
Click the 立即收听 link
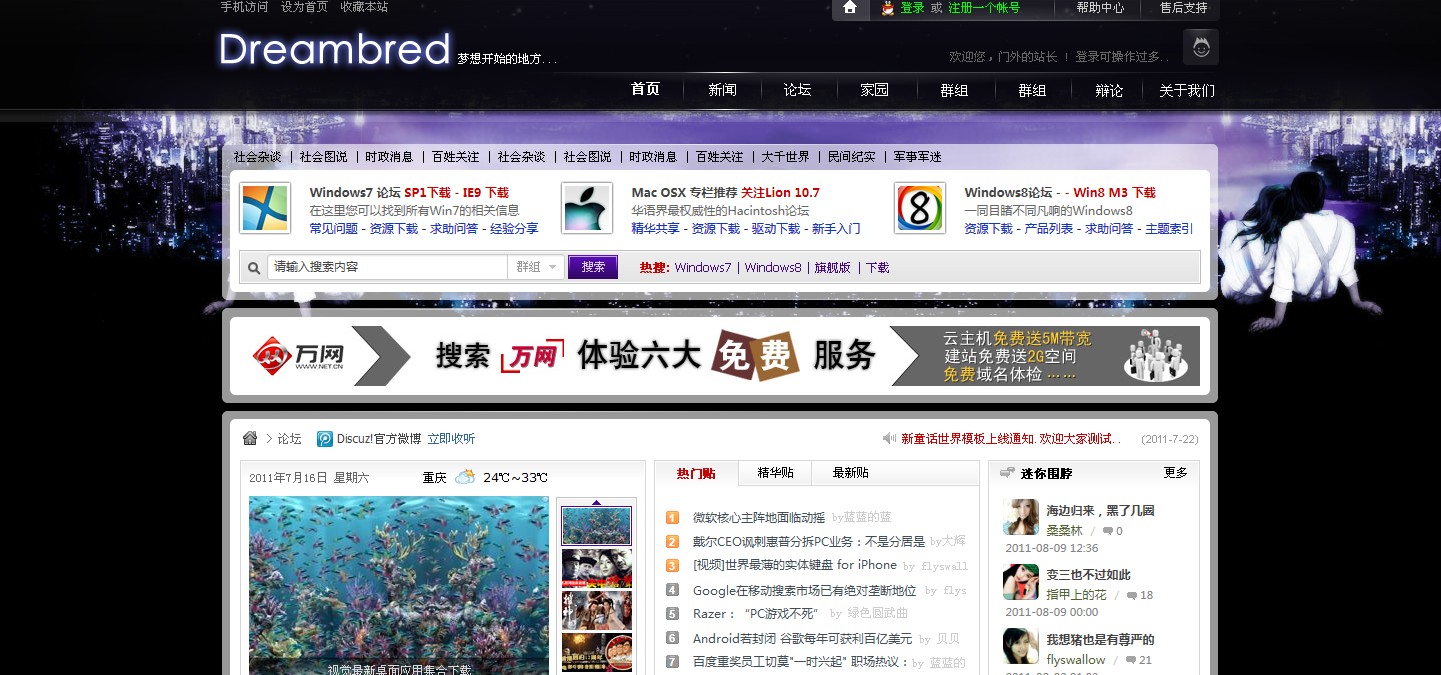coord(451,439)
